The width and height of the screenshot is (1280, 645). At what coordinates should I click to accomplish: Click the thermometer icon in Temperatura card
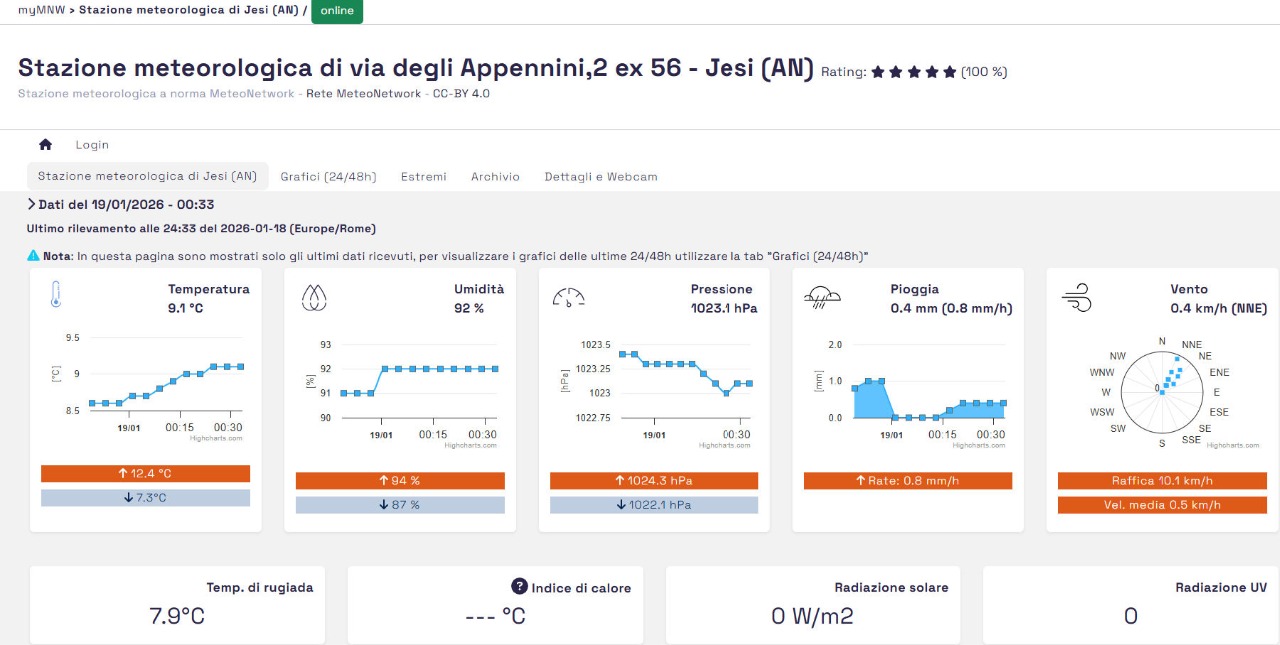pos(56,295)
